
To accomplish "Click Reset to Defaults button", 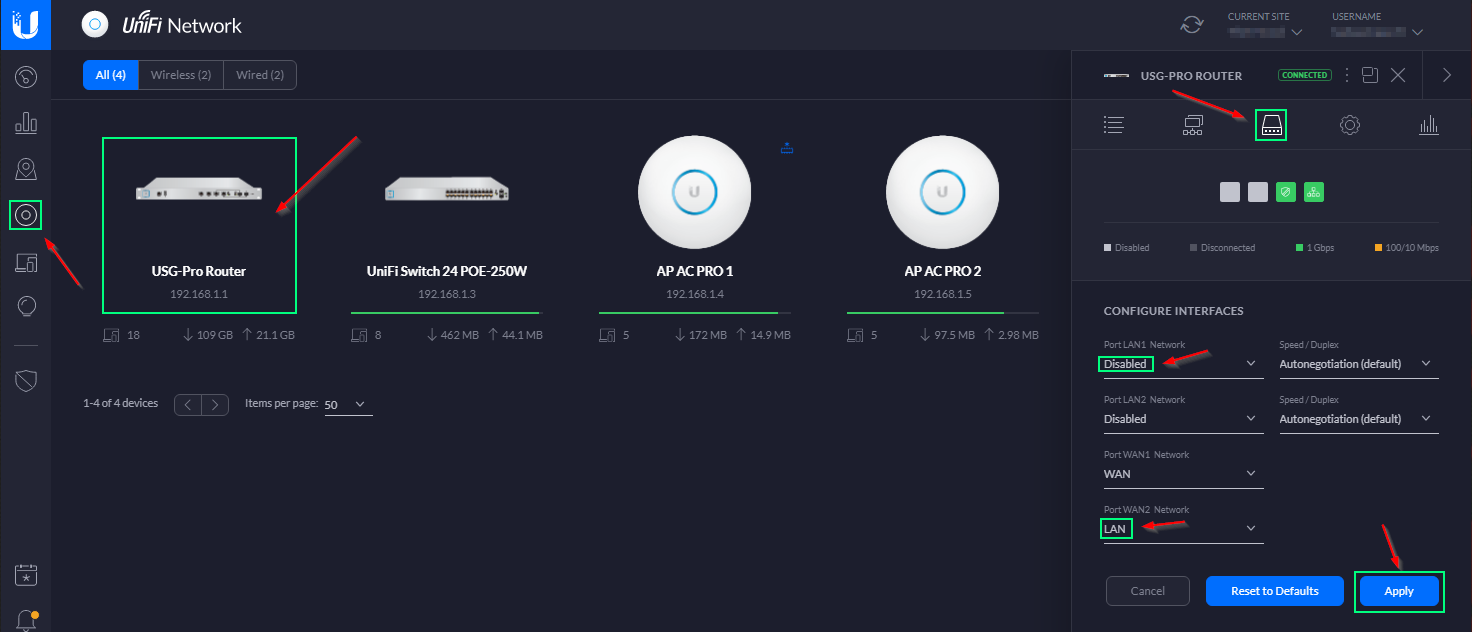I will pyautogui.click(x=1274, y=591).
